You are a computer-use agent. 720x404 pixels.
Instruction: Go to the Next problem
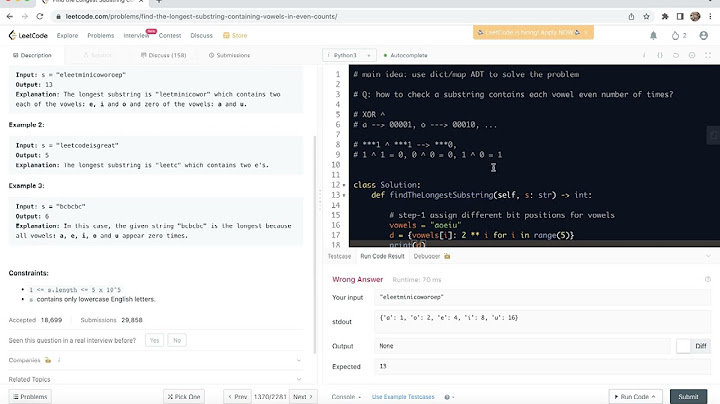(303, 397)
